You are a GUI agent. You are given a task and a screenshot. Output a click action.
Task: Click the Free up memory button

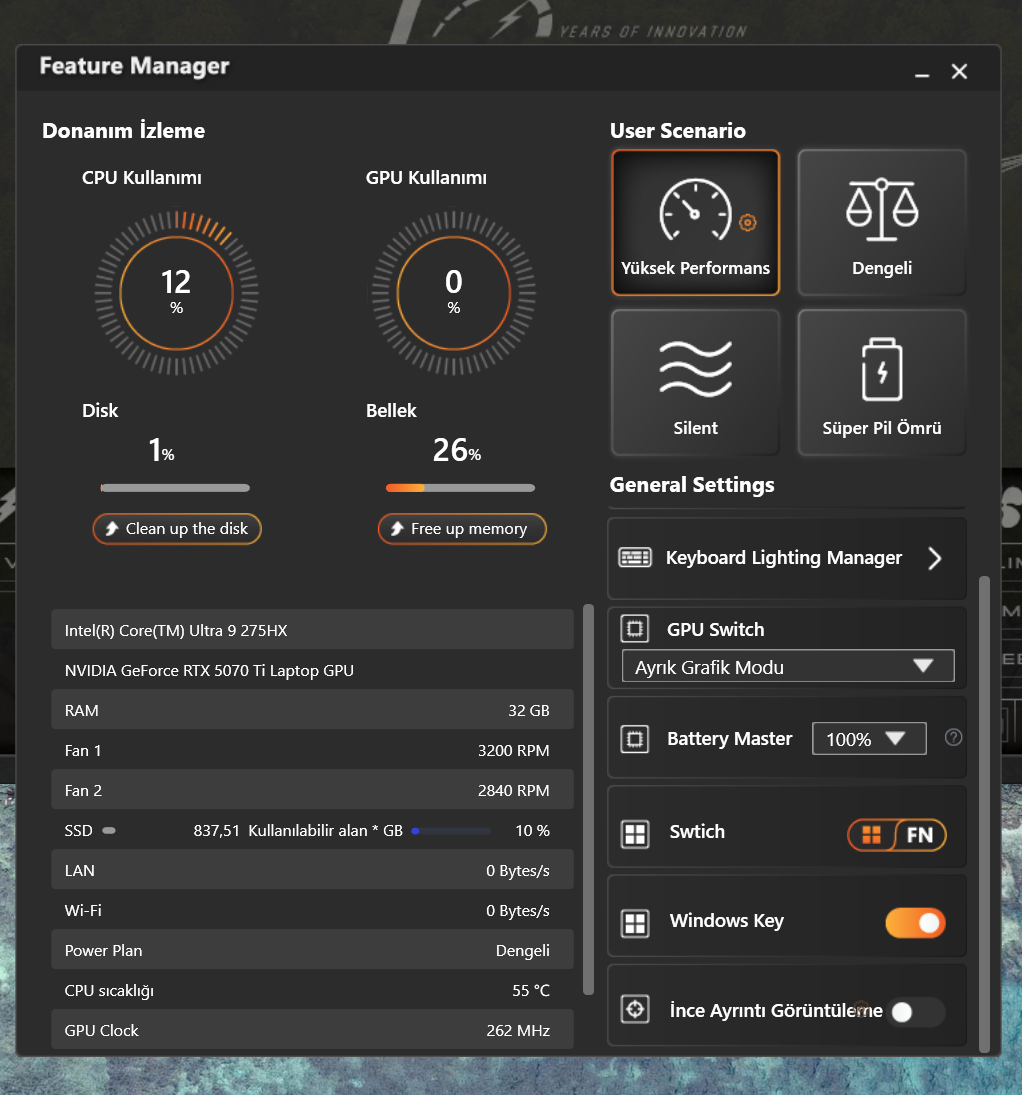(462, 529)
